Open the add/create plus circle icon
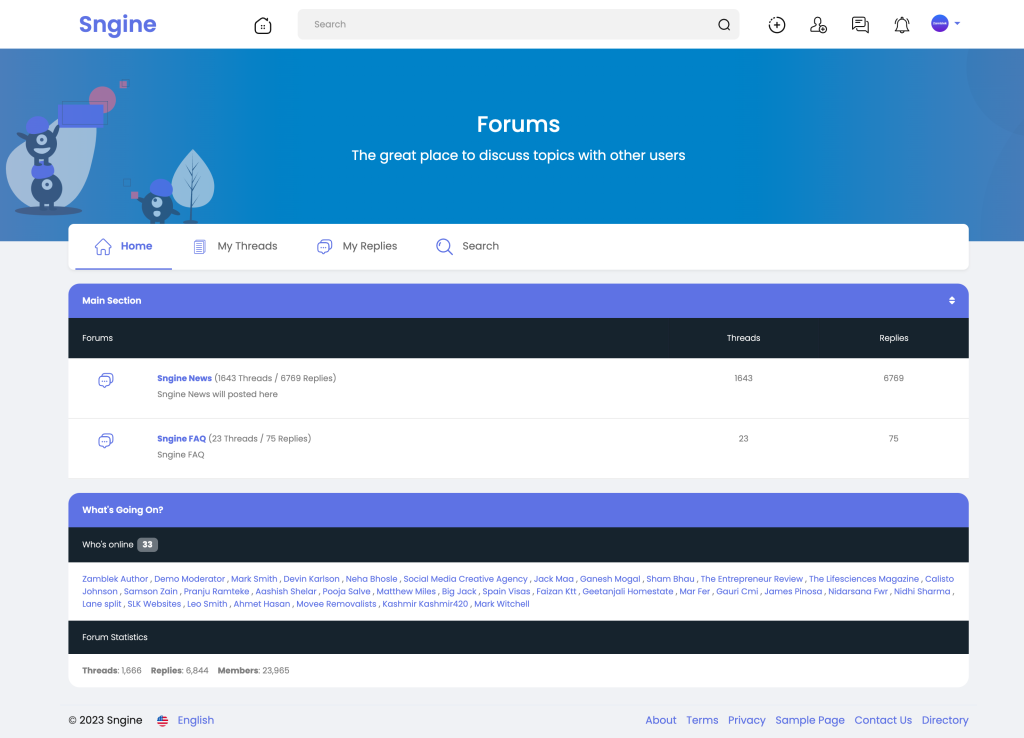 coord(776,25)
